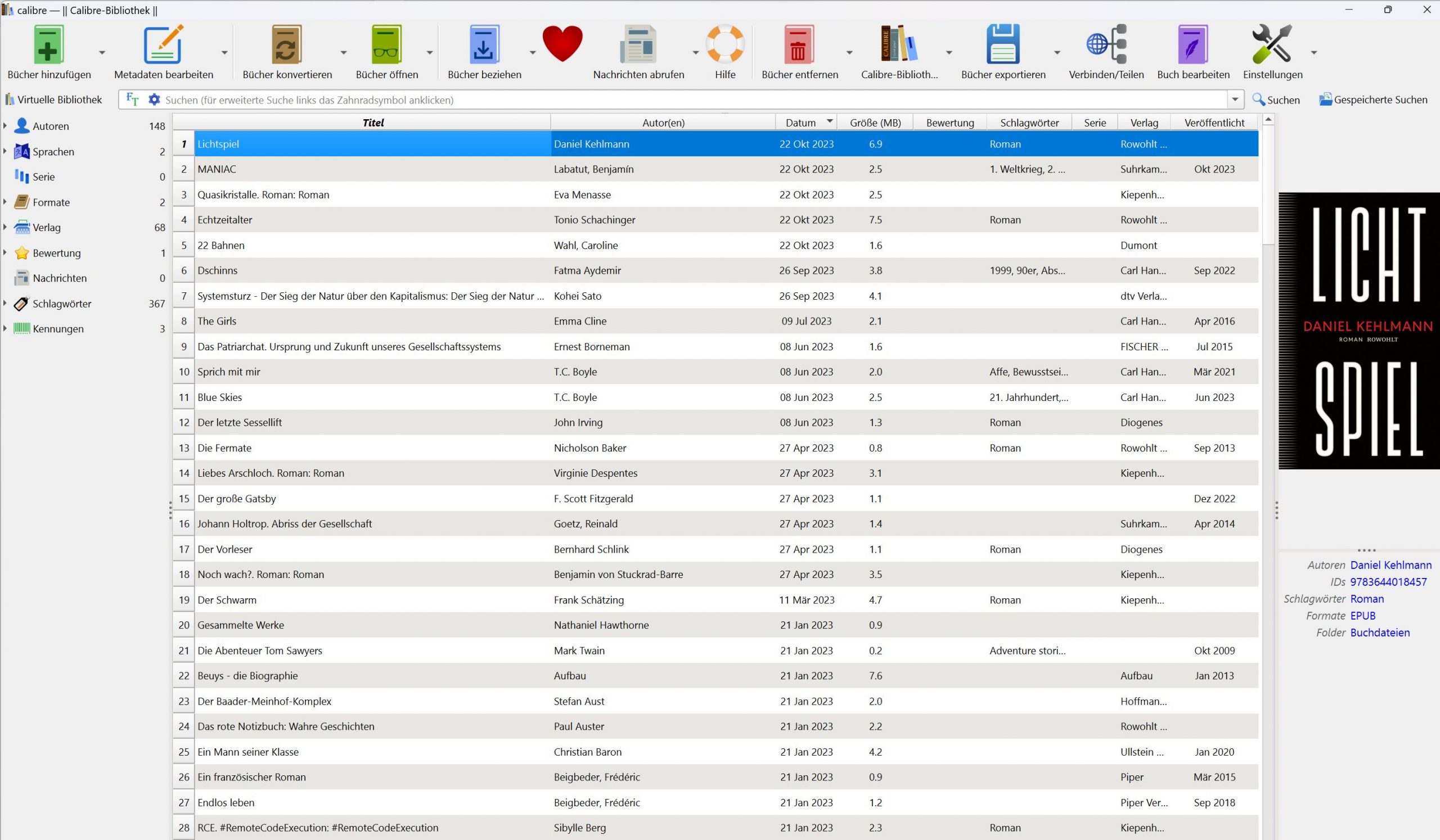Click the Bücher konvertieren icon
Screen dimensions: 1440x840
[x=286, y=44]
